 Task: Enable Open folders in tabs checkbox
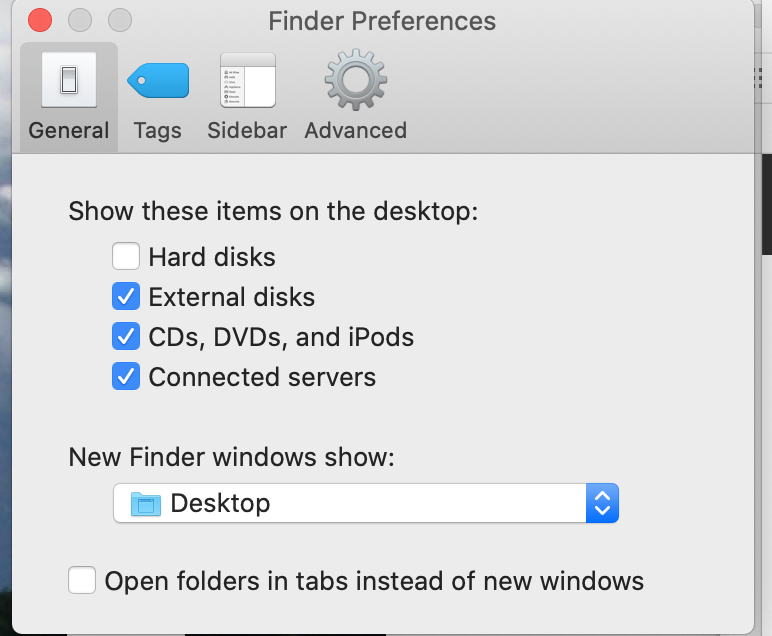click(x=82, y=581)
